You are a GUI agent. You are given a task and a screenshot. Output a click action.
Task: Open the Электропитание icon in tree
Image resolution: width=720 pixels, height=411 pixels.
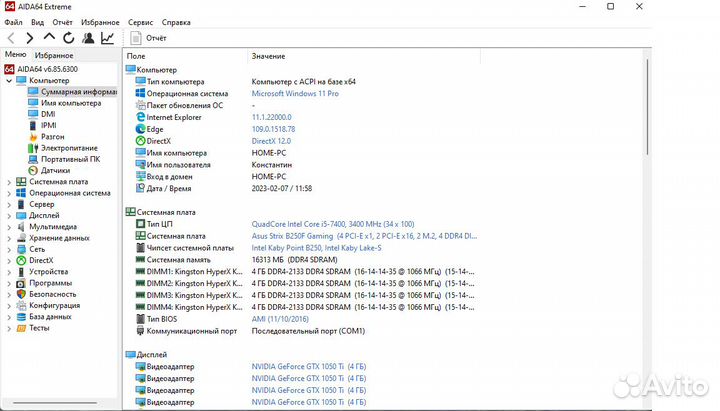[x=33, y=148]
